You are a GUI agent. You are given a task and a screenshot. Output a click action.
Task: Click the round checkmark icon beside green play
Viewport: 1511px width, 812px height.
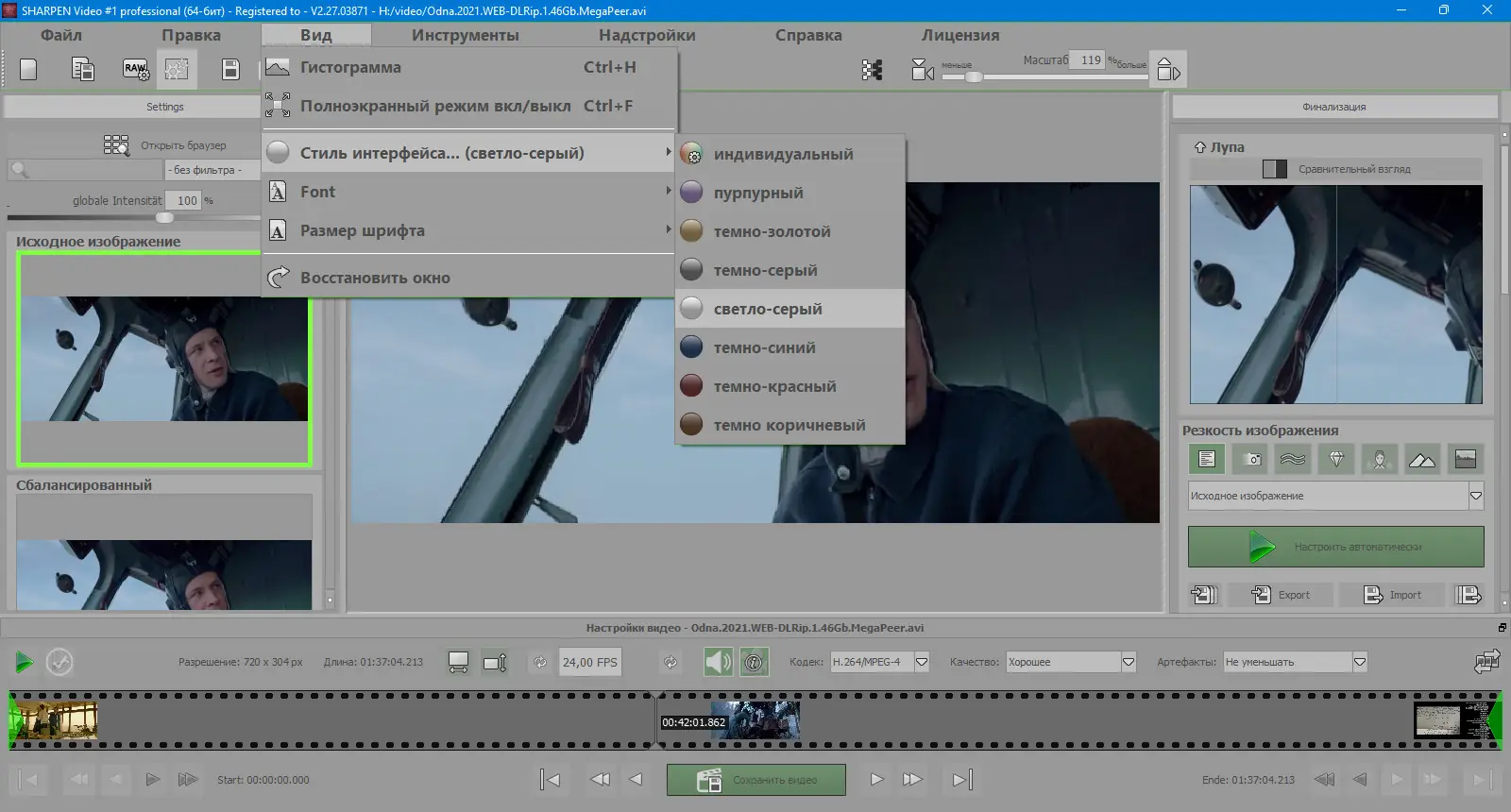pos(59,662)
